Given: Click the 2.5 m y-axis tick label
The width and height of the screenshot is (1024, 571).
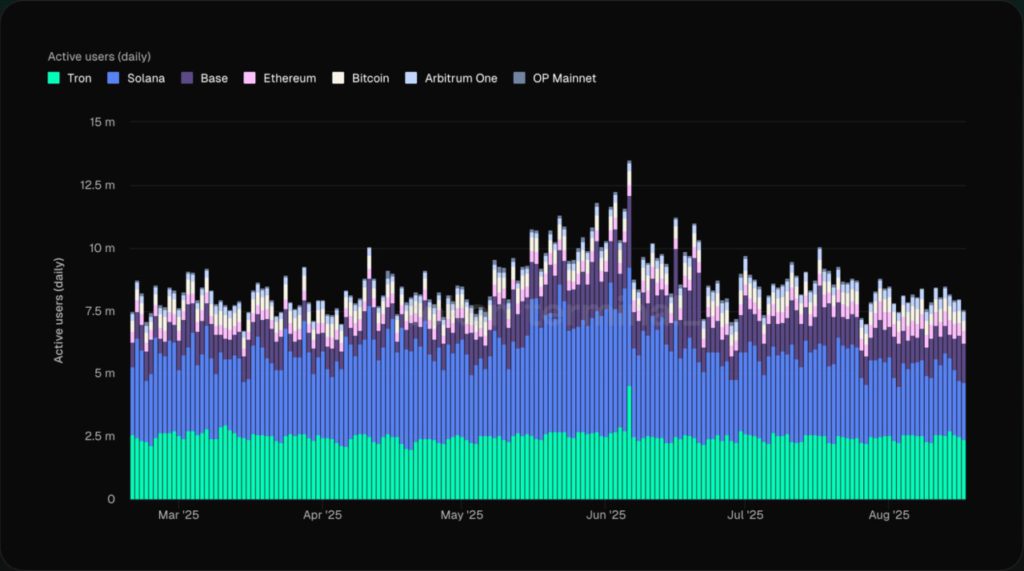Looking at the screenshot, I should 101,437.
